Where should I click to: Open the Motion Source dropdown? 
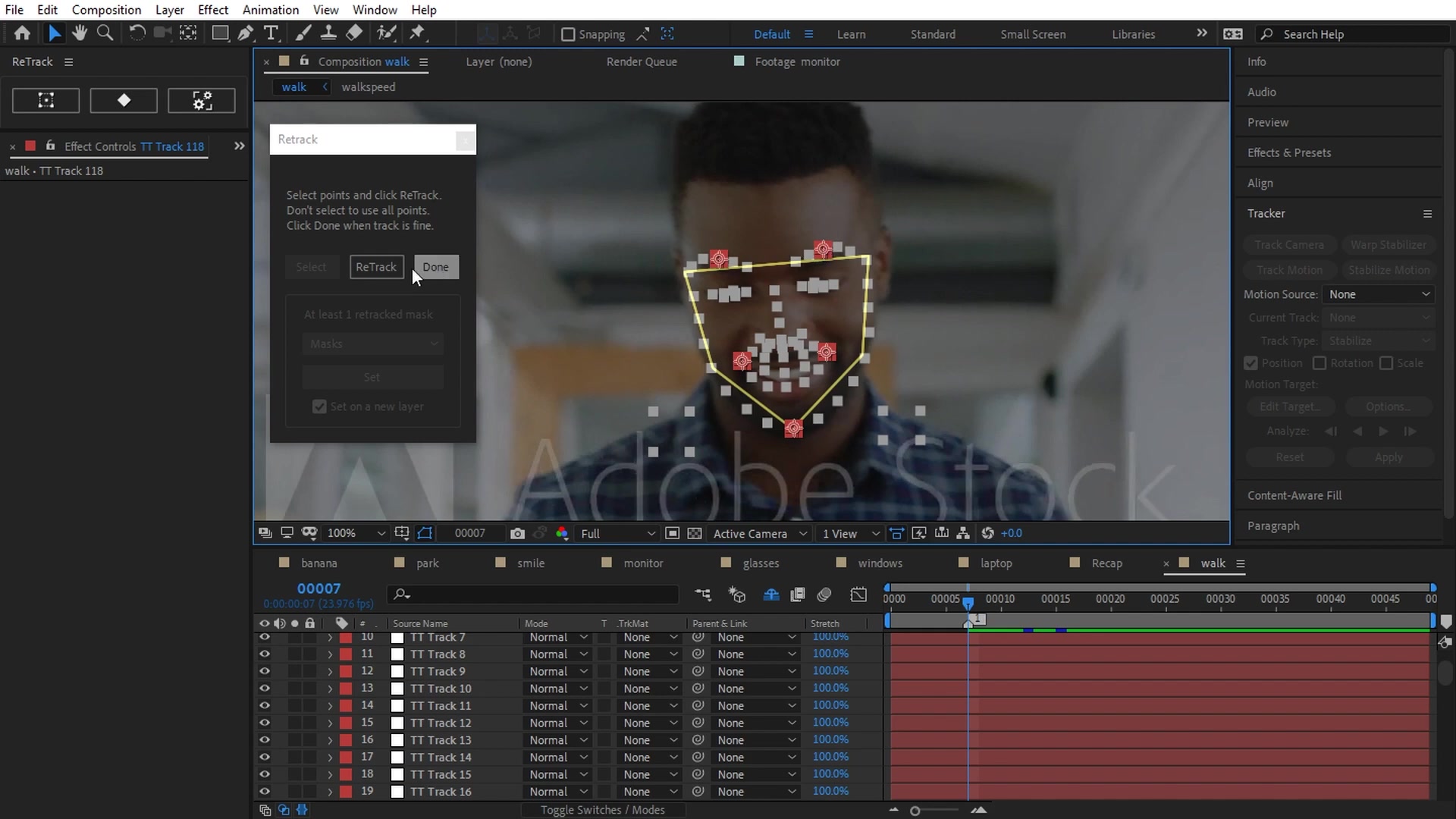tap(1378, 294)
